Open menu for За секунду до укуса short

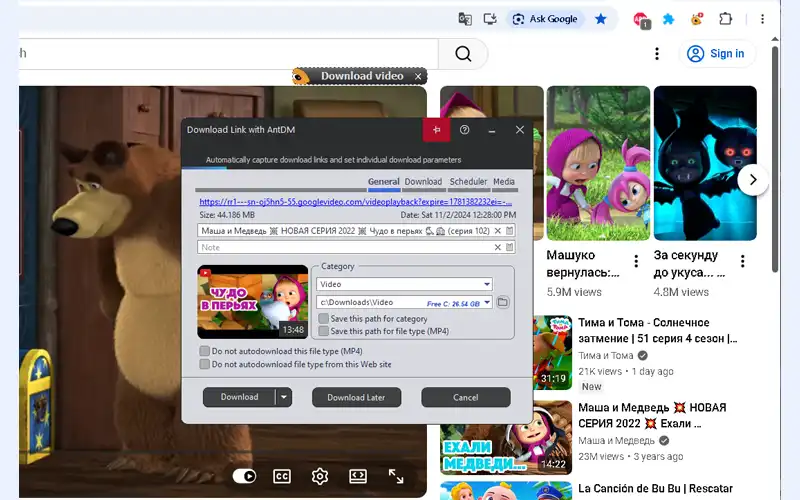point(742,262)
